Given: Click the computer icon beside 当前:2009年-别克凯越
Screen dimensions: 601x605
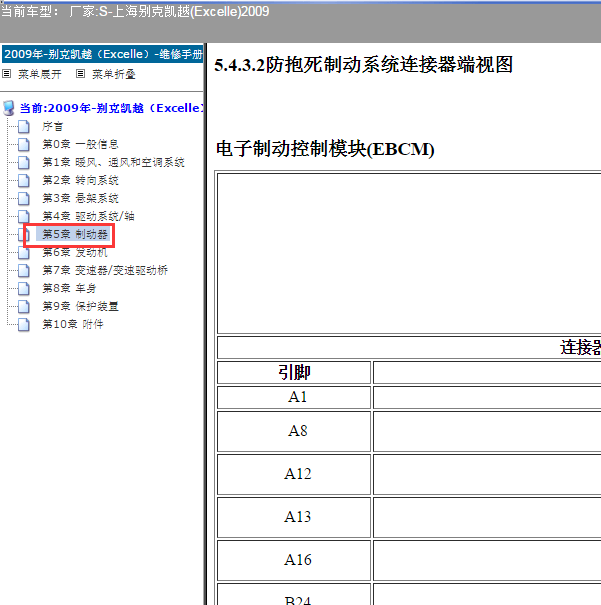Looking at the screenshot, I should [x=9, y=108].
